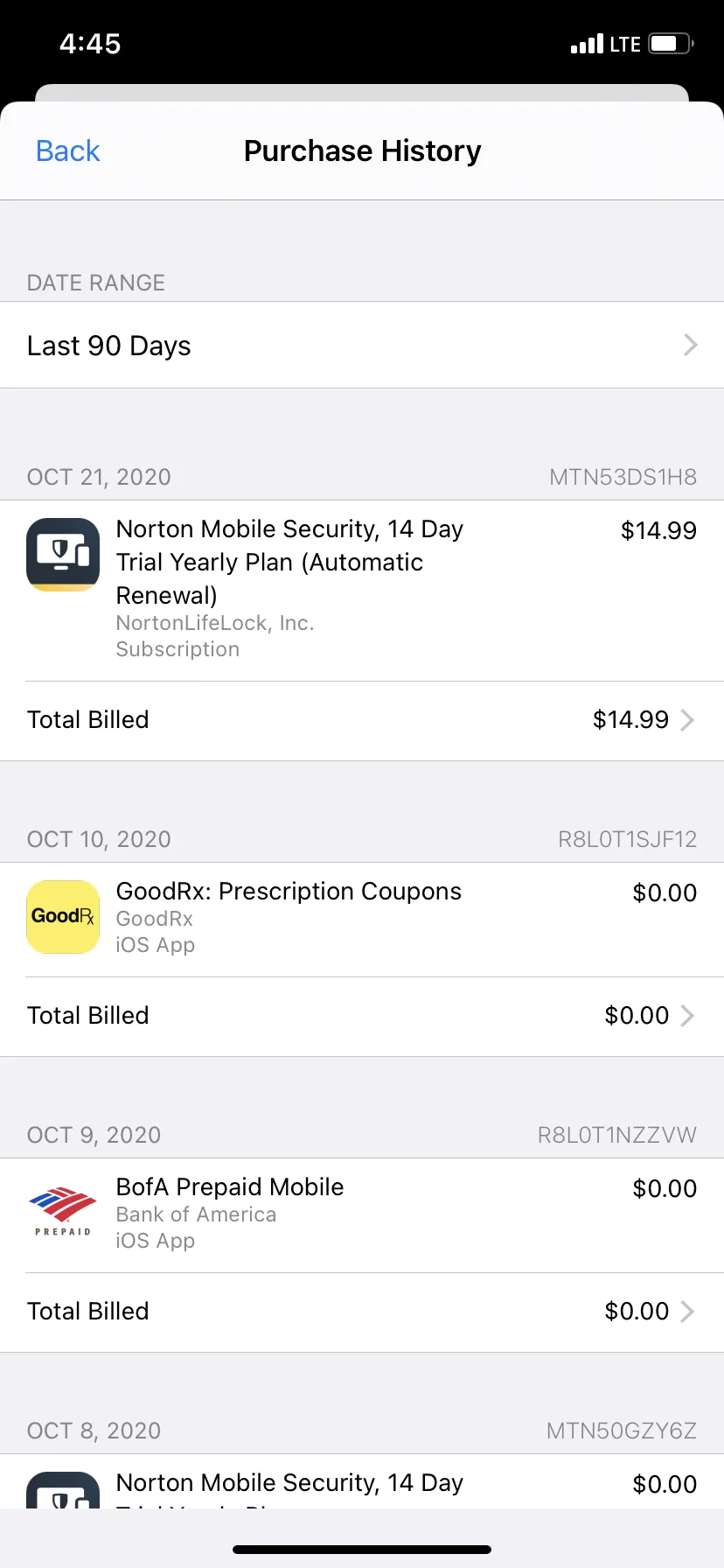Tap the chevron next to Last 90 Days
This screenshot has width=724, height=1568.
(690, 345)
